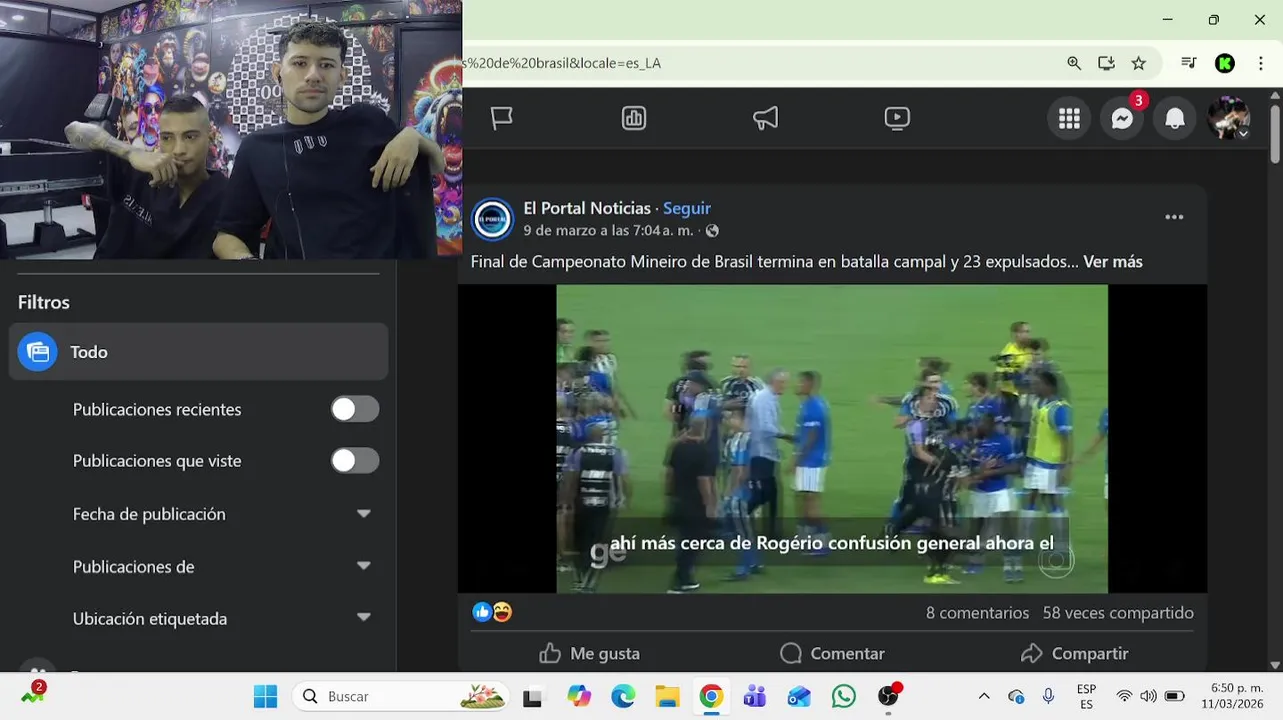Viewport: 1283px width, 720px height.
Task: Show hidden system tray icons
Action: pyautogui.click(x=984, y=696)
